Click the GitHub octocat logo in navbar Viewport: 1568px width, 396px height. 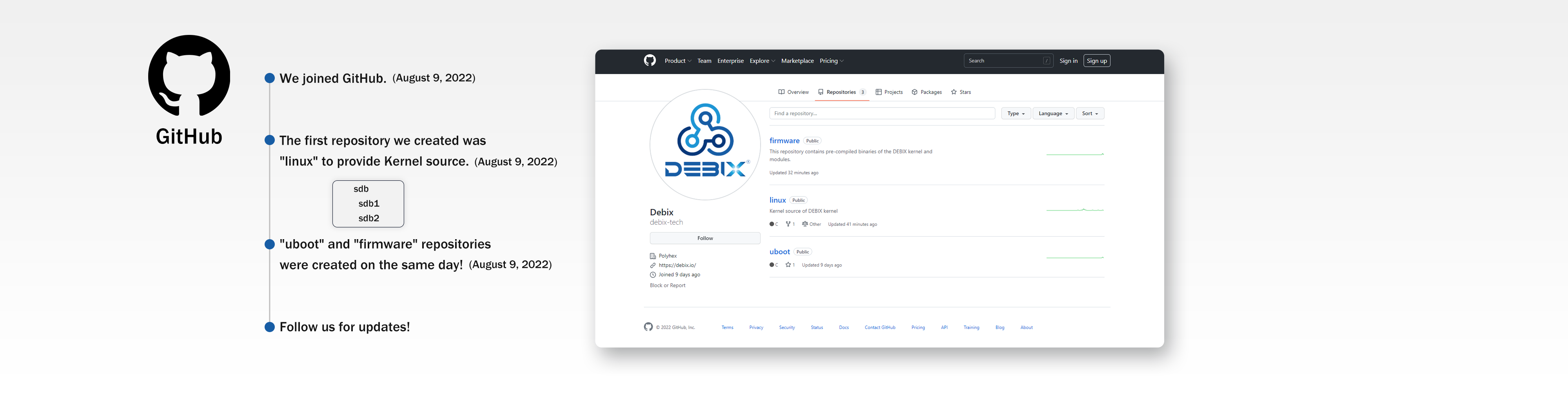click(650, 60)
